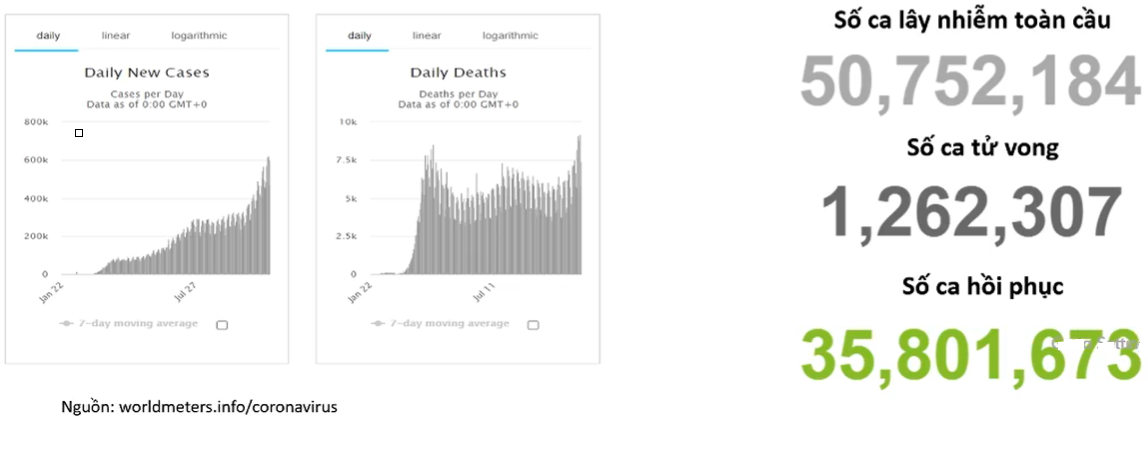Screen dimensions: 1148x468
Task: Click the Daily New Cases chart title
Action: point(146,73)
